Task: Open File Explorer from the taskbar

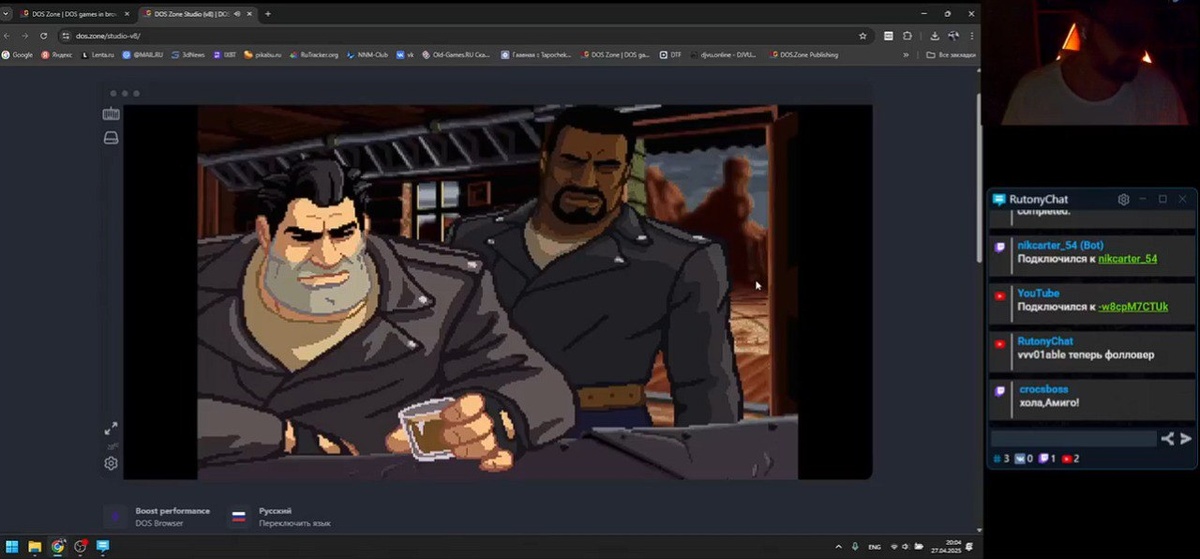Action: point(35,547)
